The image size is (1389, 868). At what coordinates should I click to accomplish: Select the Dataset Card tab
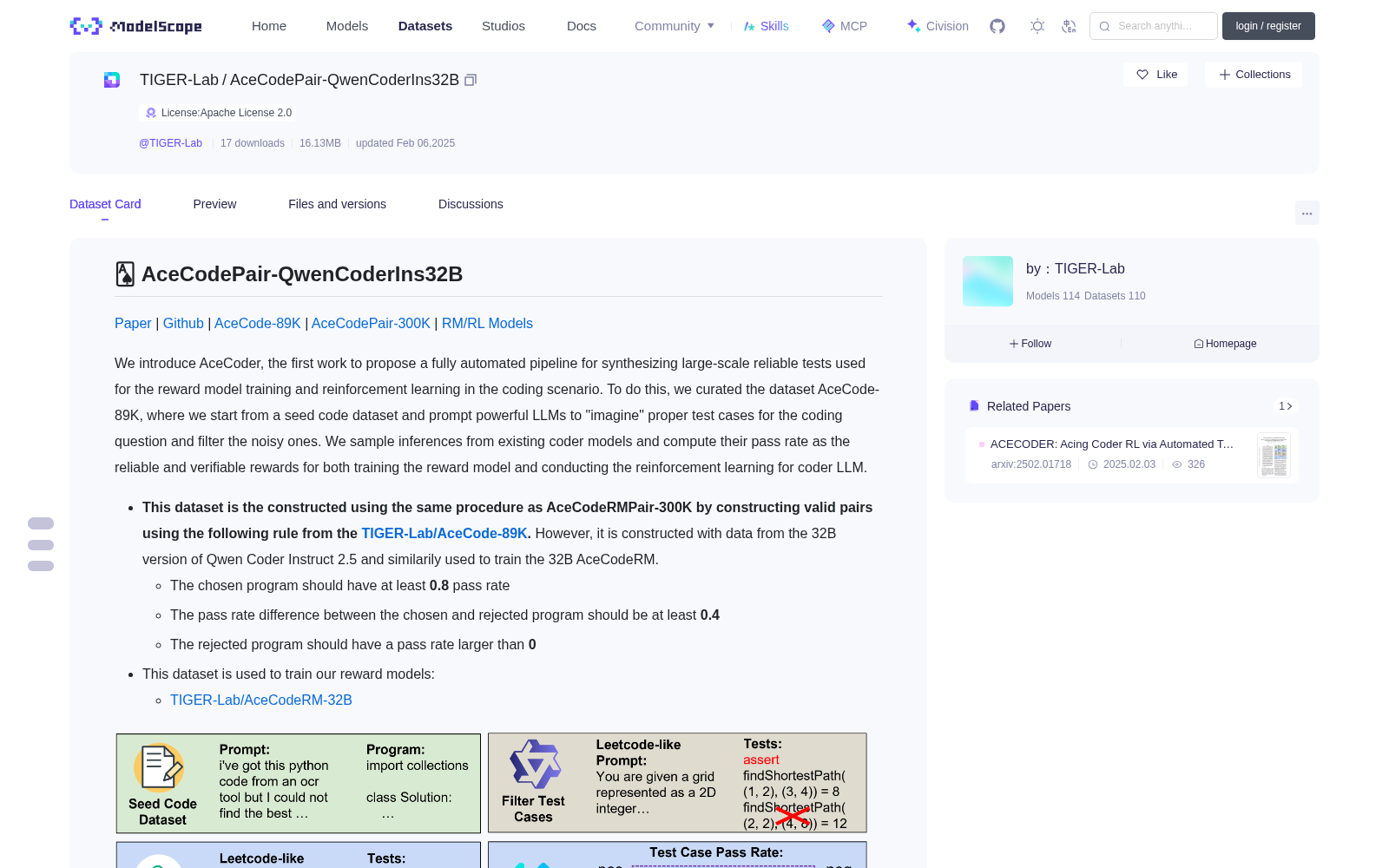(x=105, y=204)
